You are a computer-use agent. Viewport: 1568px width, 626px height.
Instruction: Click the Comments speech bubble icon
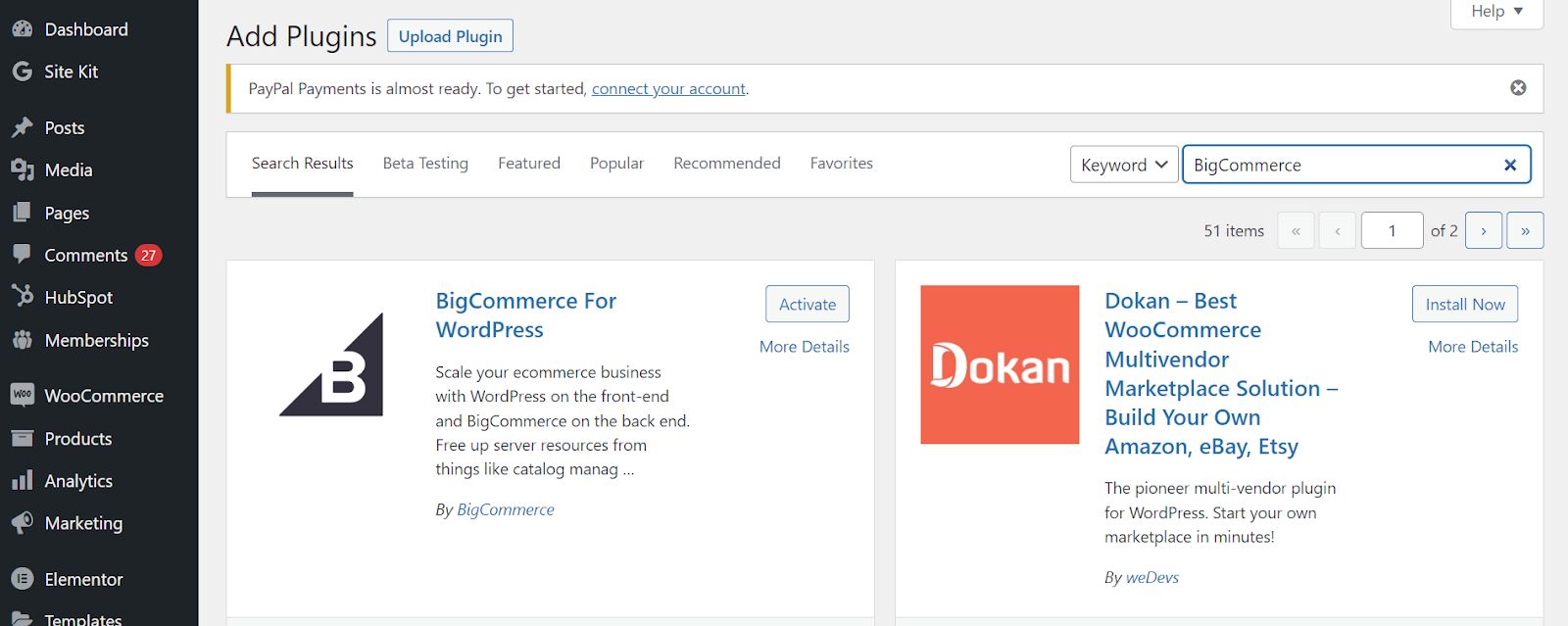(22, 255)
